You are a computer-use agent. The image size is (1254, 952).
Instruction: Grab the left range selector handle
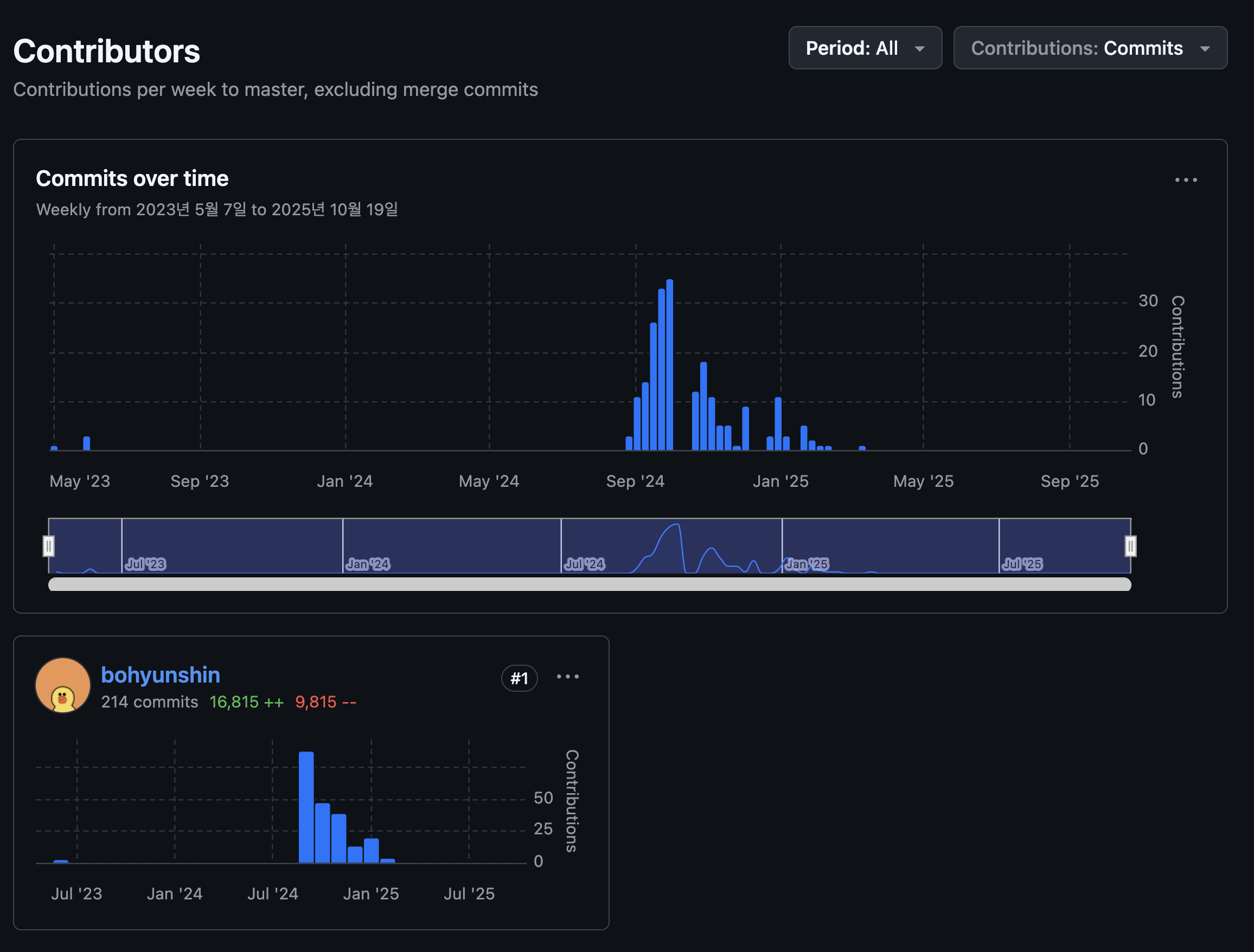pos(49,546)
